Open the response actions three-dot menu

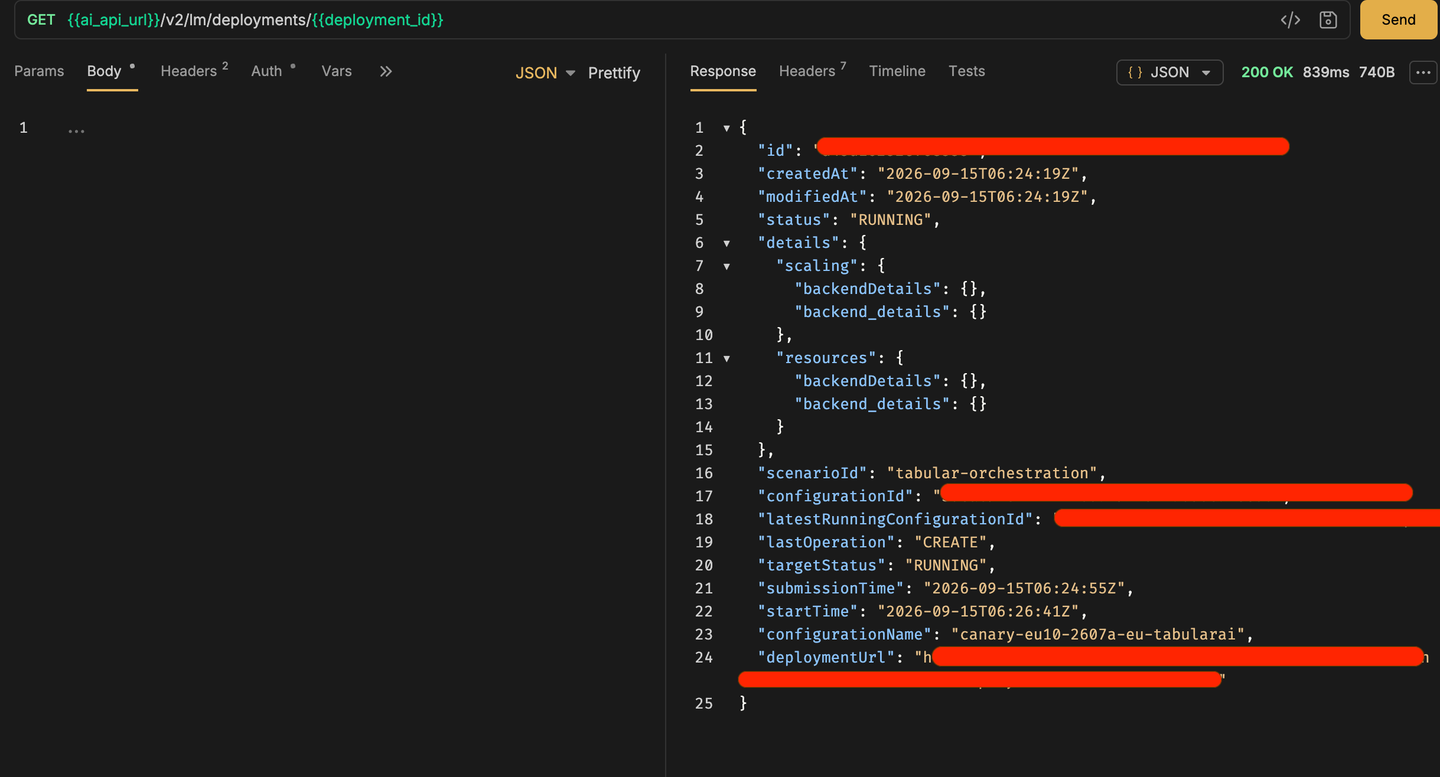(x=1423, y=72)
